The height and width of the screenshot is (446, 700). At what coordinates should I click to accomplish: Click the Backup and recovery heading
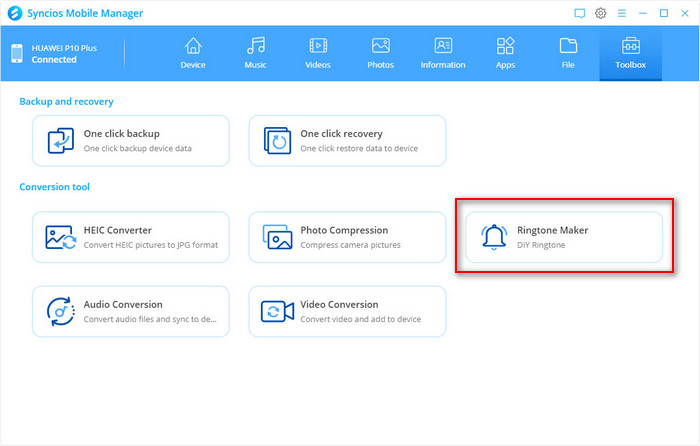(66, 101)
